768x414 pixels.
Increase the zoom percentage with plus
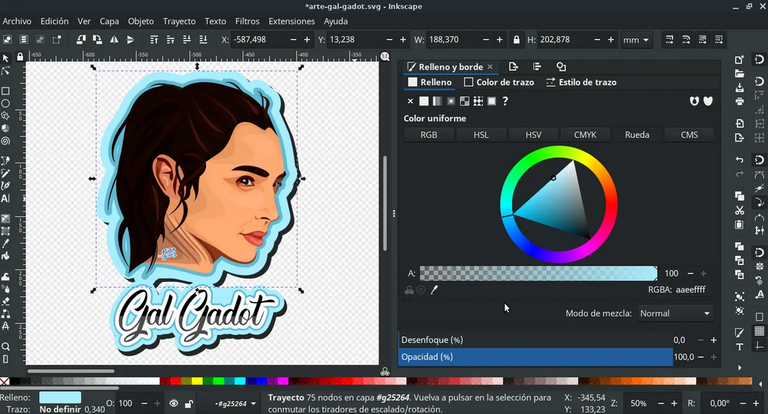click(674, 403)
